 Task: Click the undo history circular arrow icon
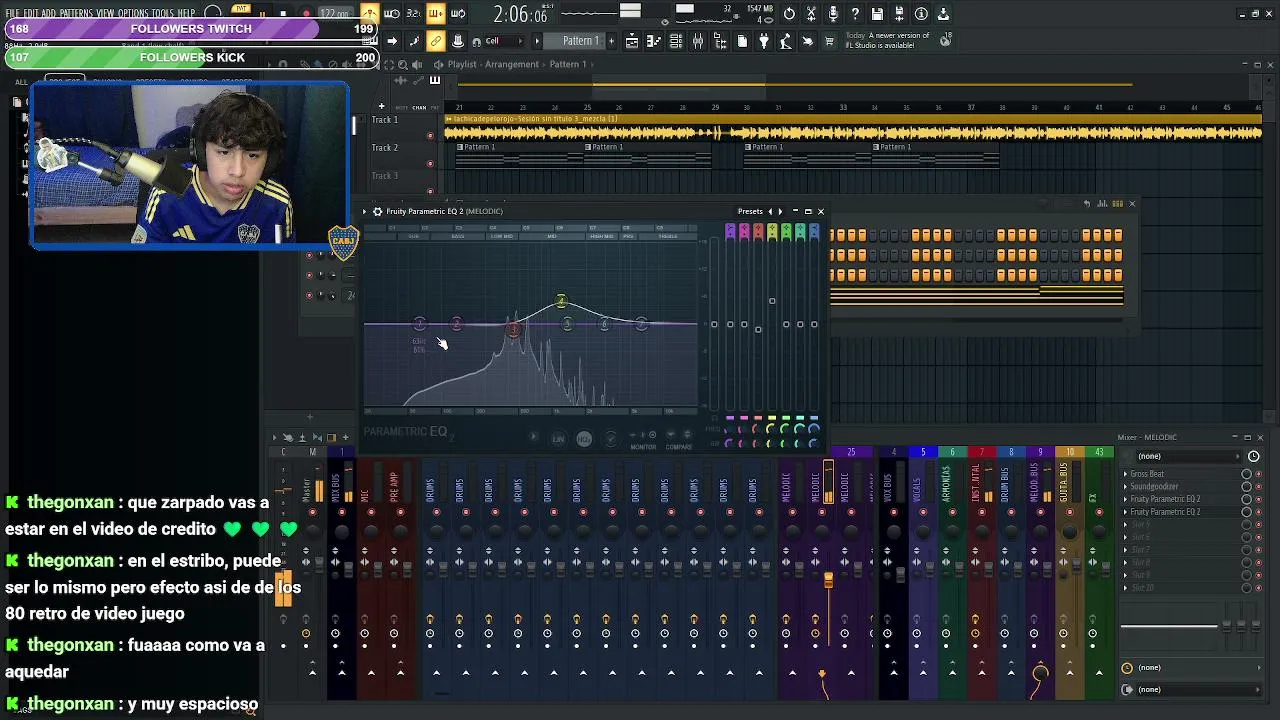(x=789, y=14)
